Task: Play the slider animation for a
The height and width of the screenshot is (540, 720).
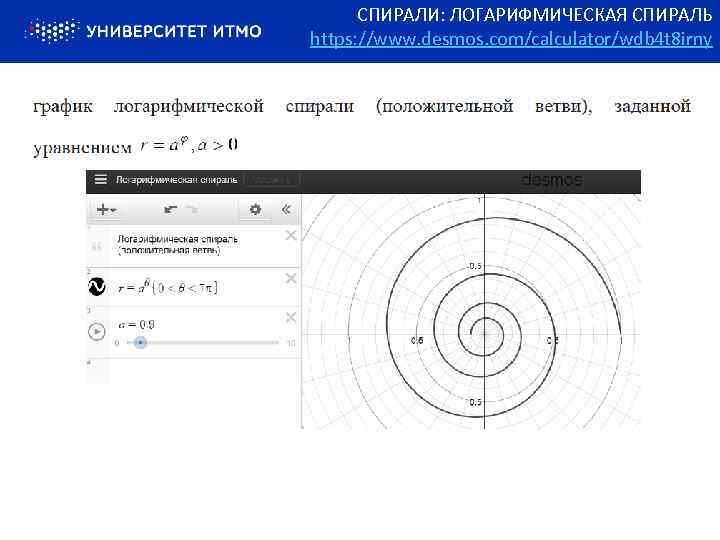Action: (97, 332)
